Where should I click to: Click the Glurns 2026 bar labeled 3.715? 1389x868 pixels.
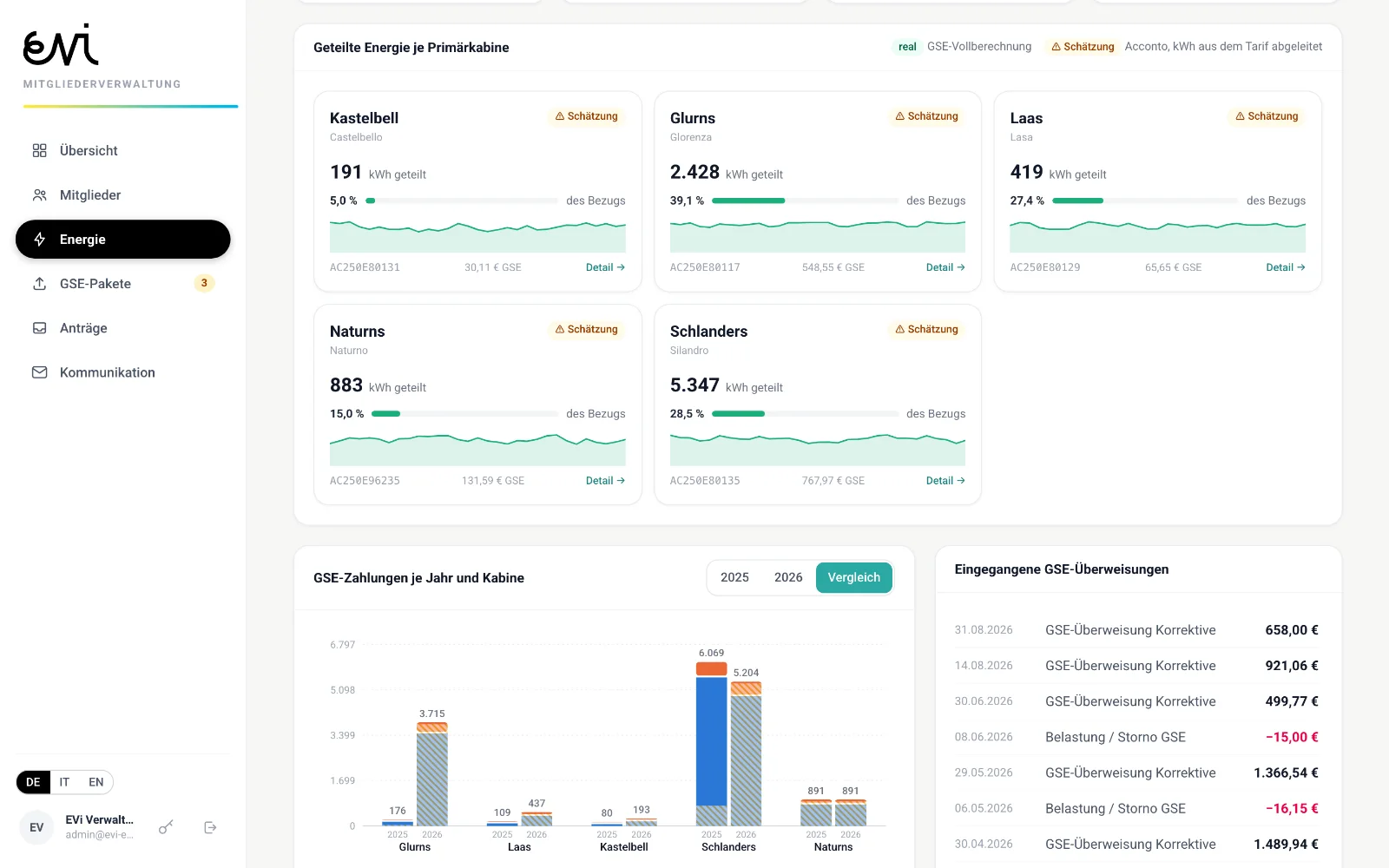pos(431,774)
